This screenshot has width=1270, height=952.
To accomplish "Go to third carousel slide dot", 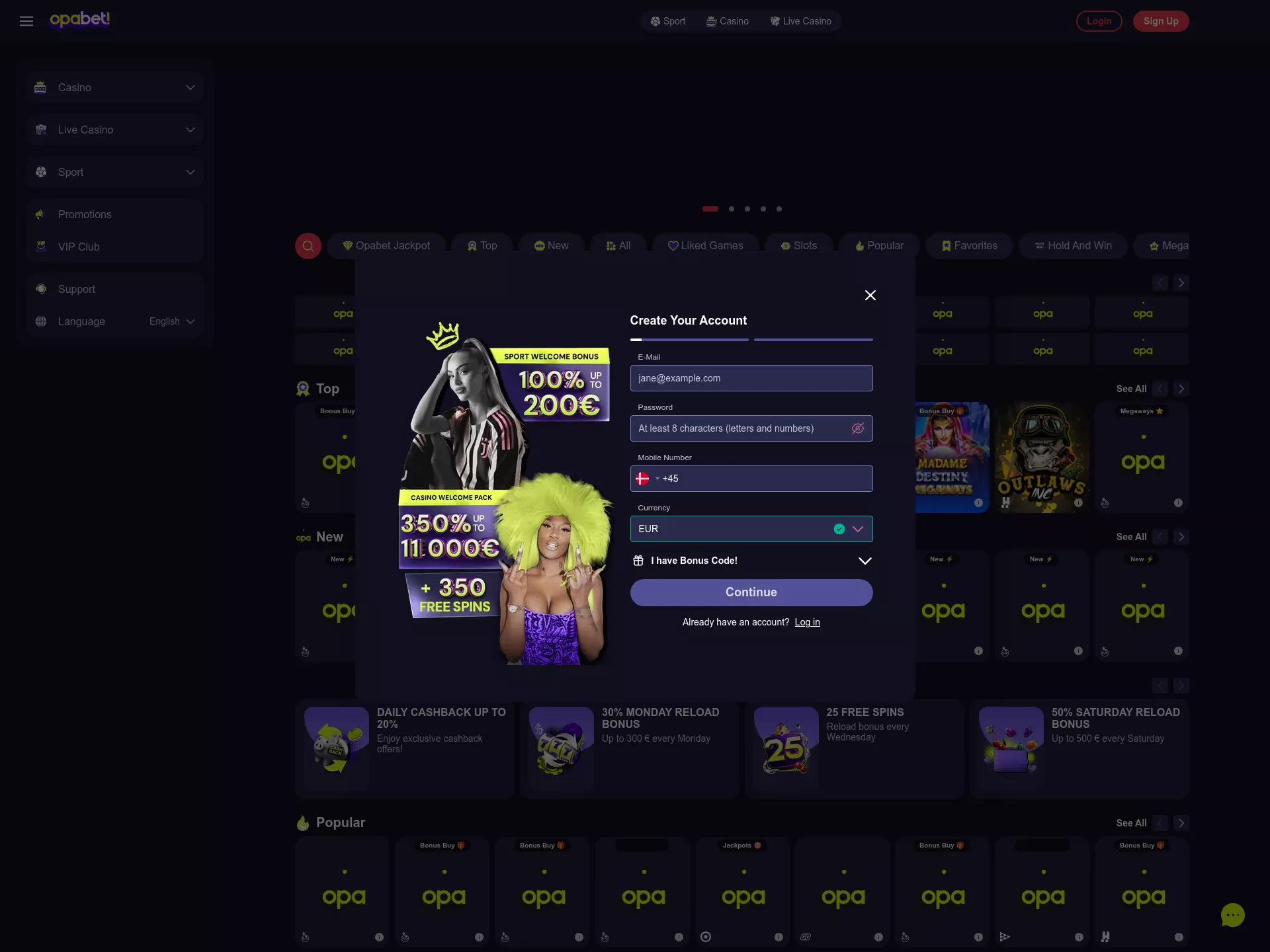I will click(747, 209).
